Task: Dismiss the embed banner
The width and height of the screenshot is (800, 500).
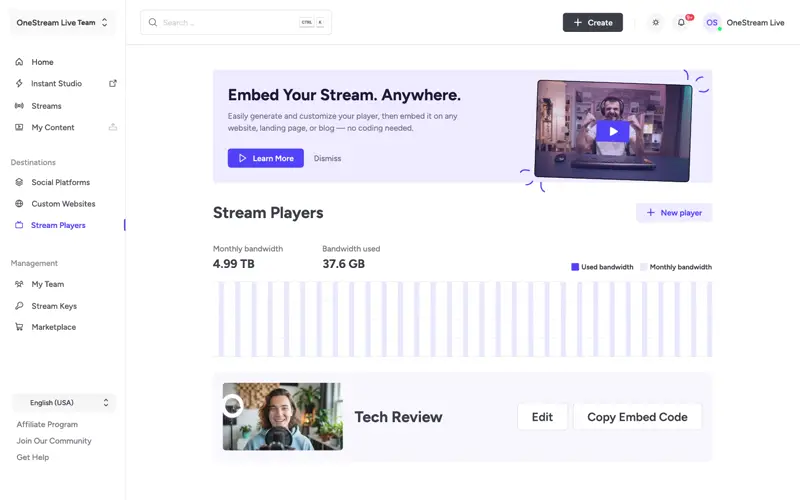Action: (x=327, y=158)
